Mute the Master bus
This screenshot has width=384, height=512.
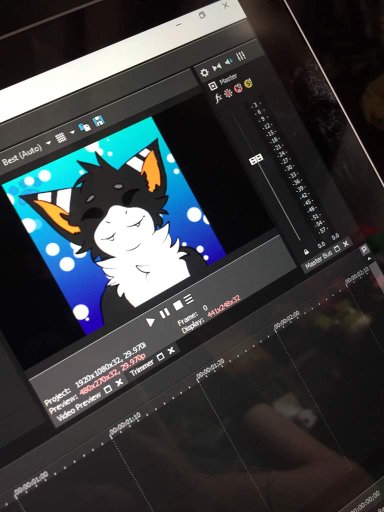coord(238,88)
